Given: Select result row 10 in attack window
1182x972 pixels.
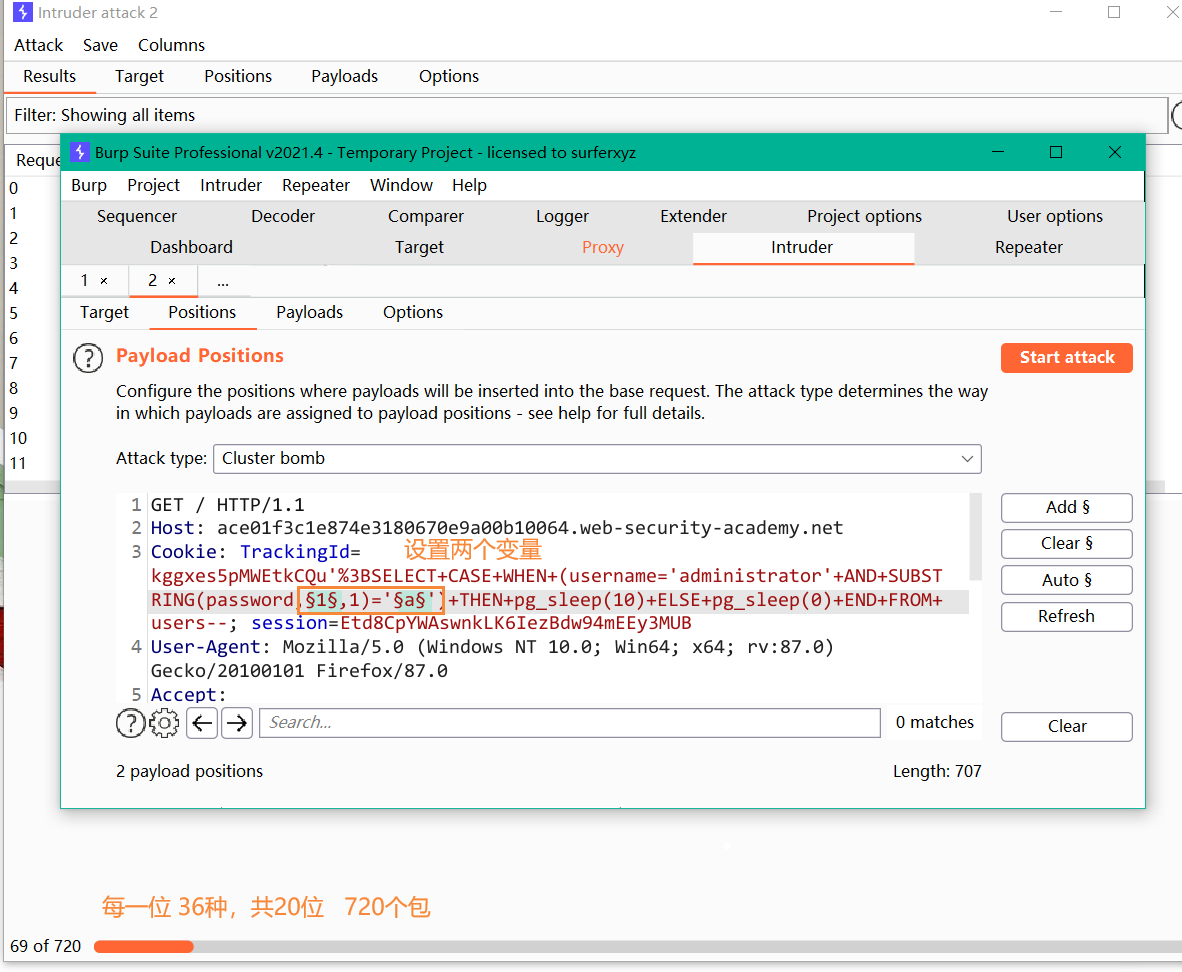Looking at the screenshot, I should tap(32, 439).
